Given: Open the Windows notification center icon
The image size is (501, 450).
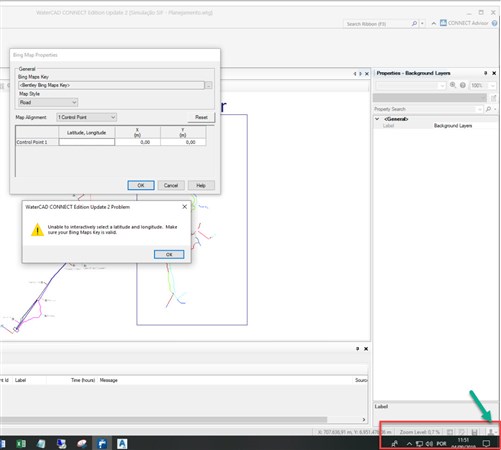Looking at the screenshot, I should click(x=486, y=443).
